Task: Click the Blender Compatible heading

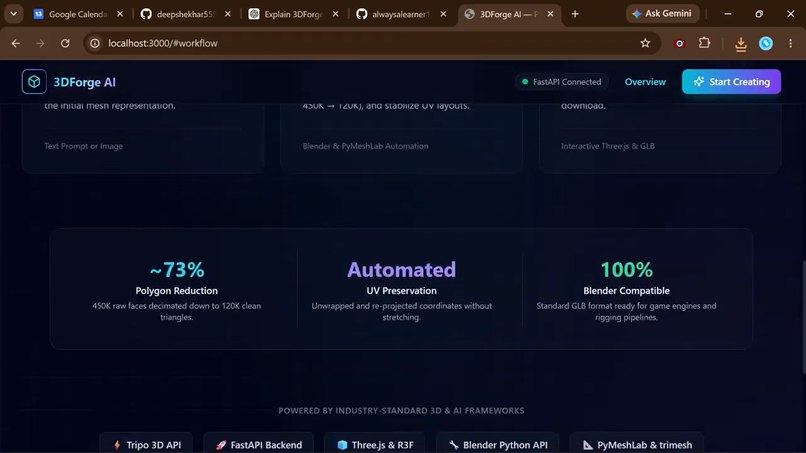Action: tap(627, 291)
